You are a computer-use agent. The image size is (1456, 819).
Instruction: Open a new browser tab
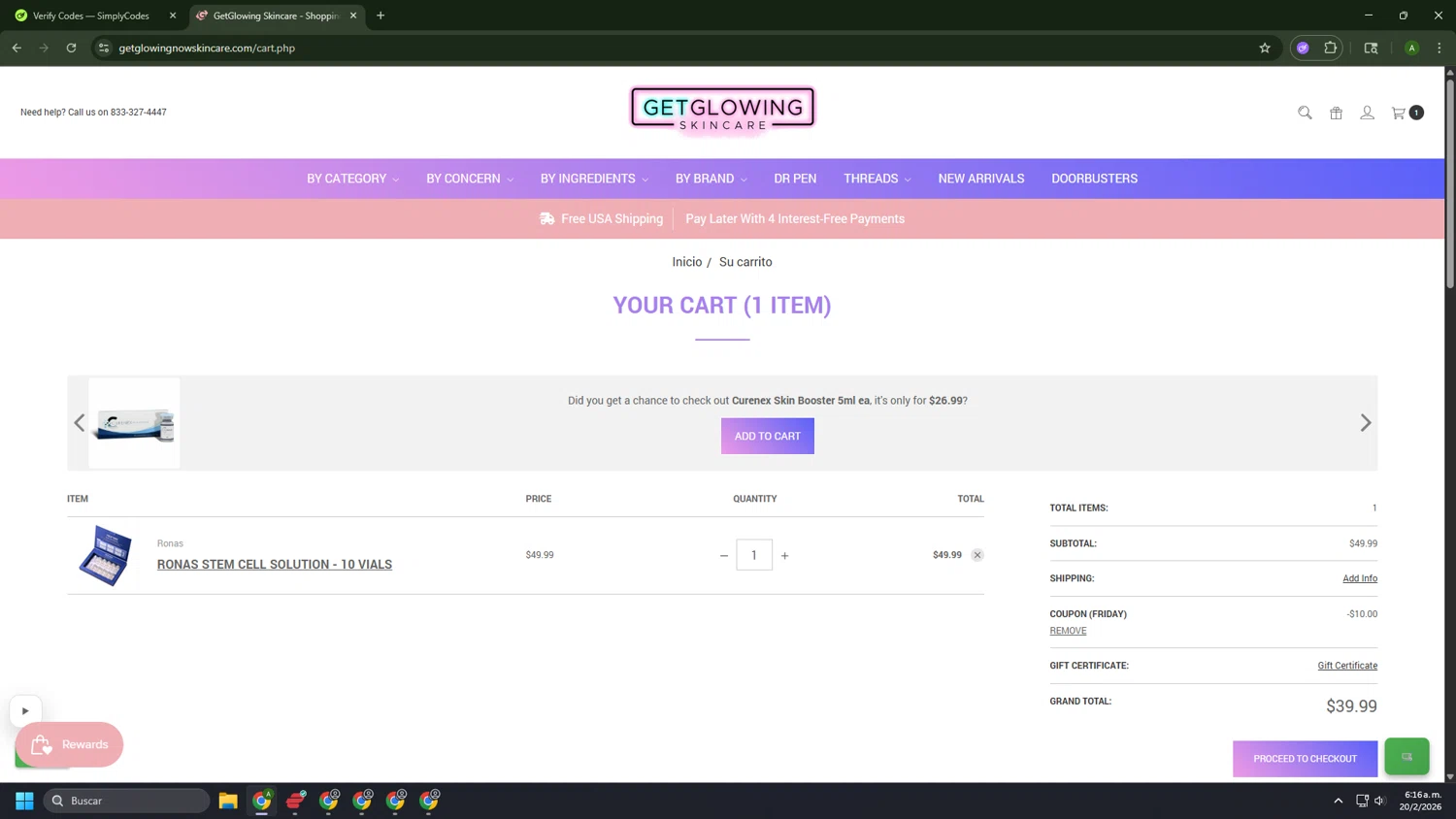[x=381, y=16]
